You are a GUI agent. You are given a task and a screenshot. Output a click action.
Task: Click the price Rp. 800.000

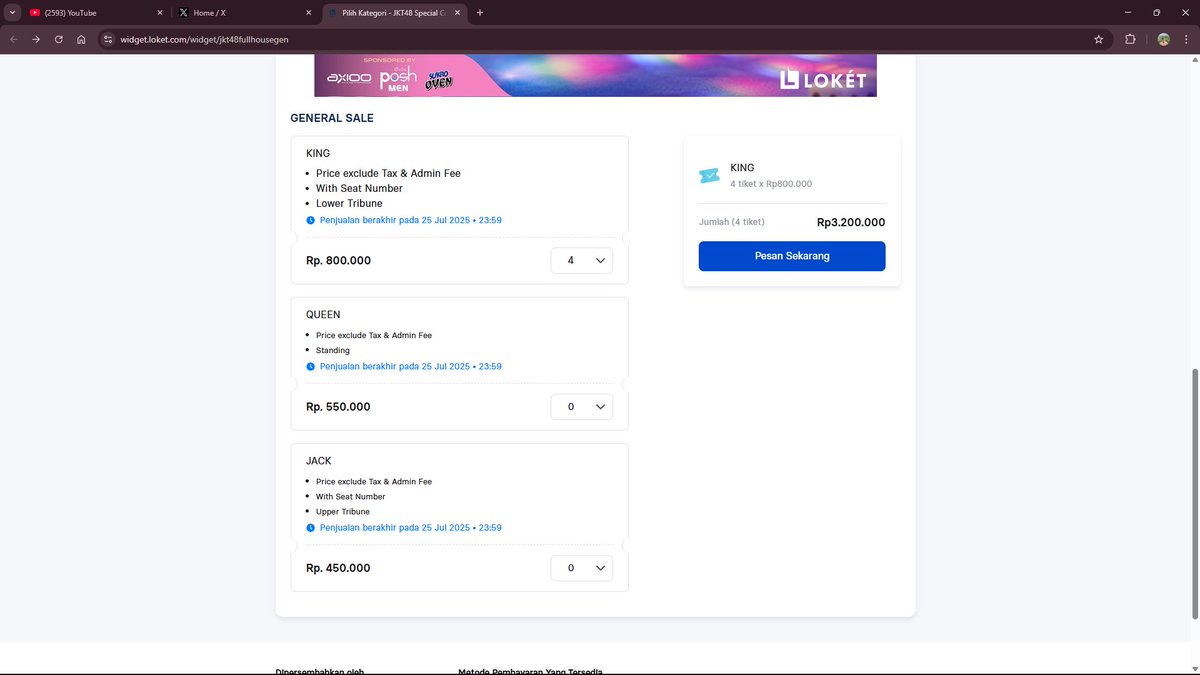click(x=338, y=260)
